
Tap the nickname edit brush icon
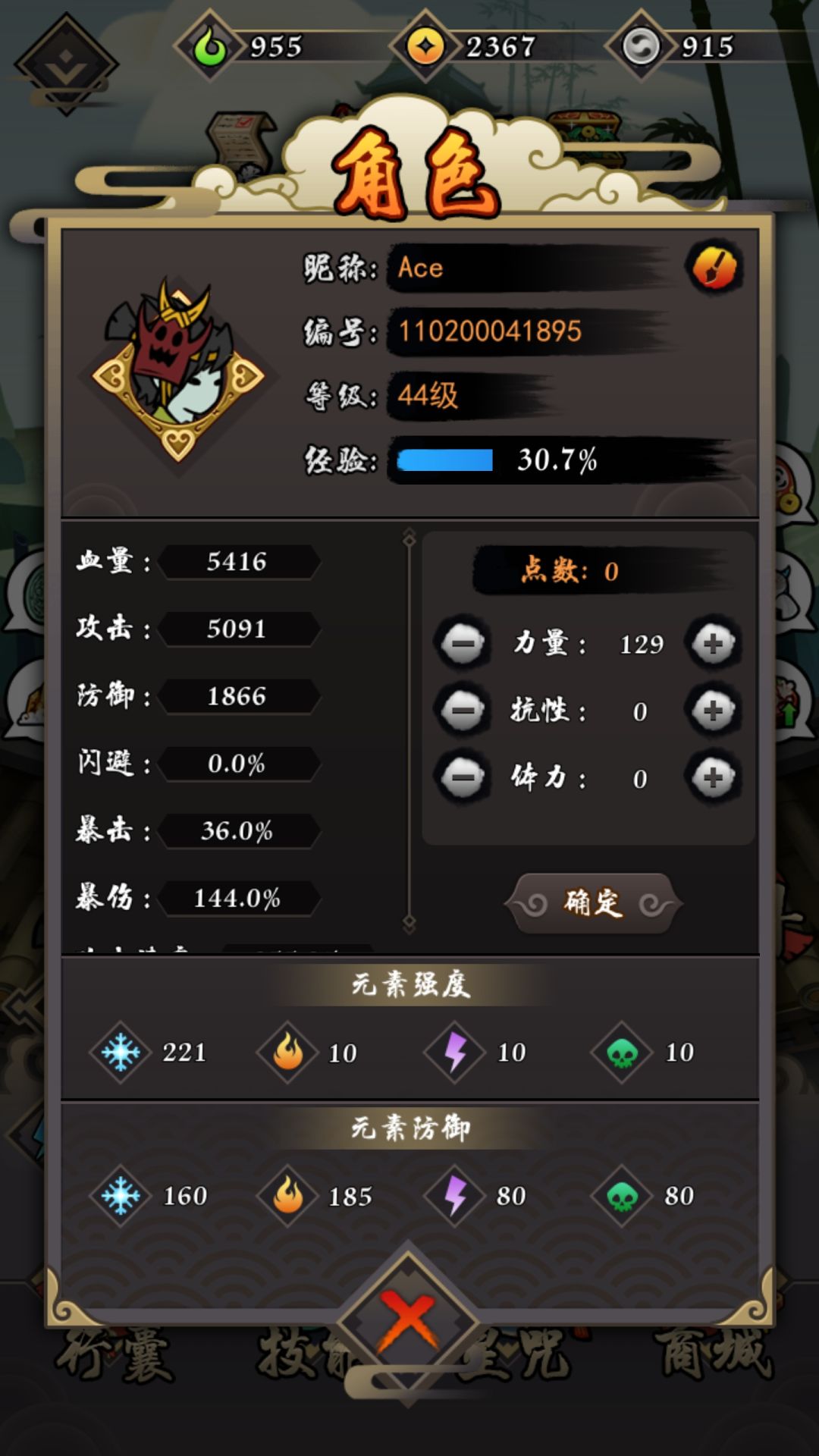(714, 268)
